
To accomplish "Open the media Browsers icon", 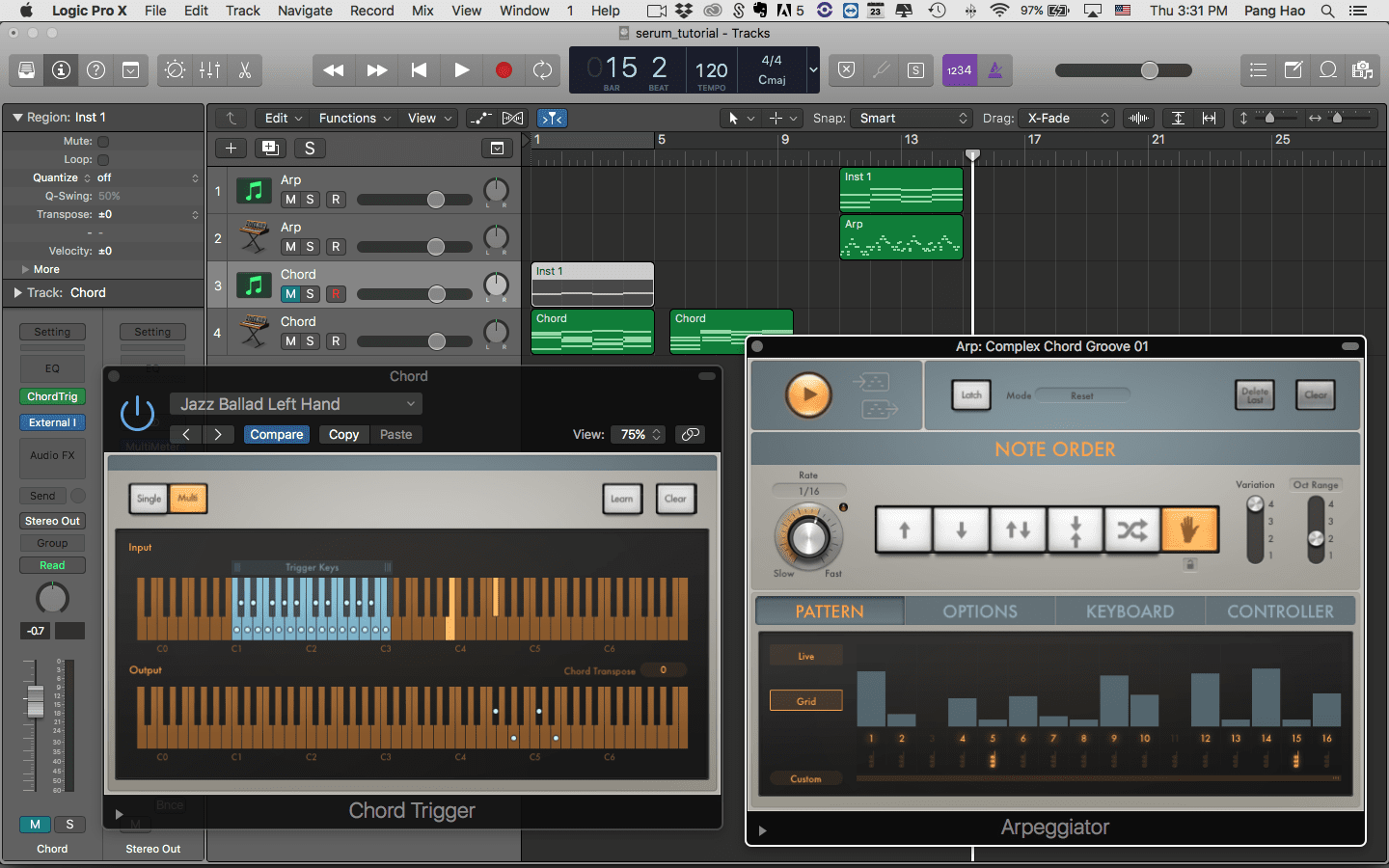I will click(x=1362, y=70).
